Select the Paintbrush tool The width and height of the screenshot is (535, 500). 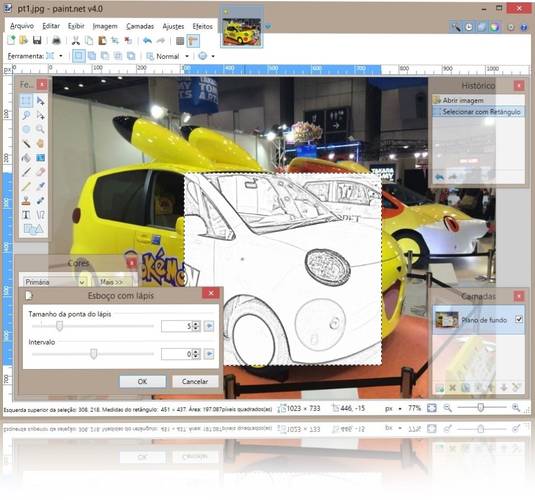click(x=26, y=172)
